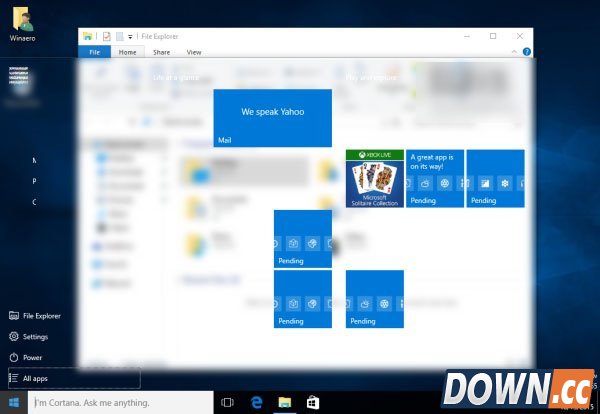
Task: Expand the ribbon using the chevron
Action: [x=514, y=51]
